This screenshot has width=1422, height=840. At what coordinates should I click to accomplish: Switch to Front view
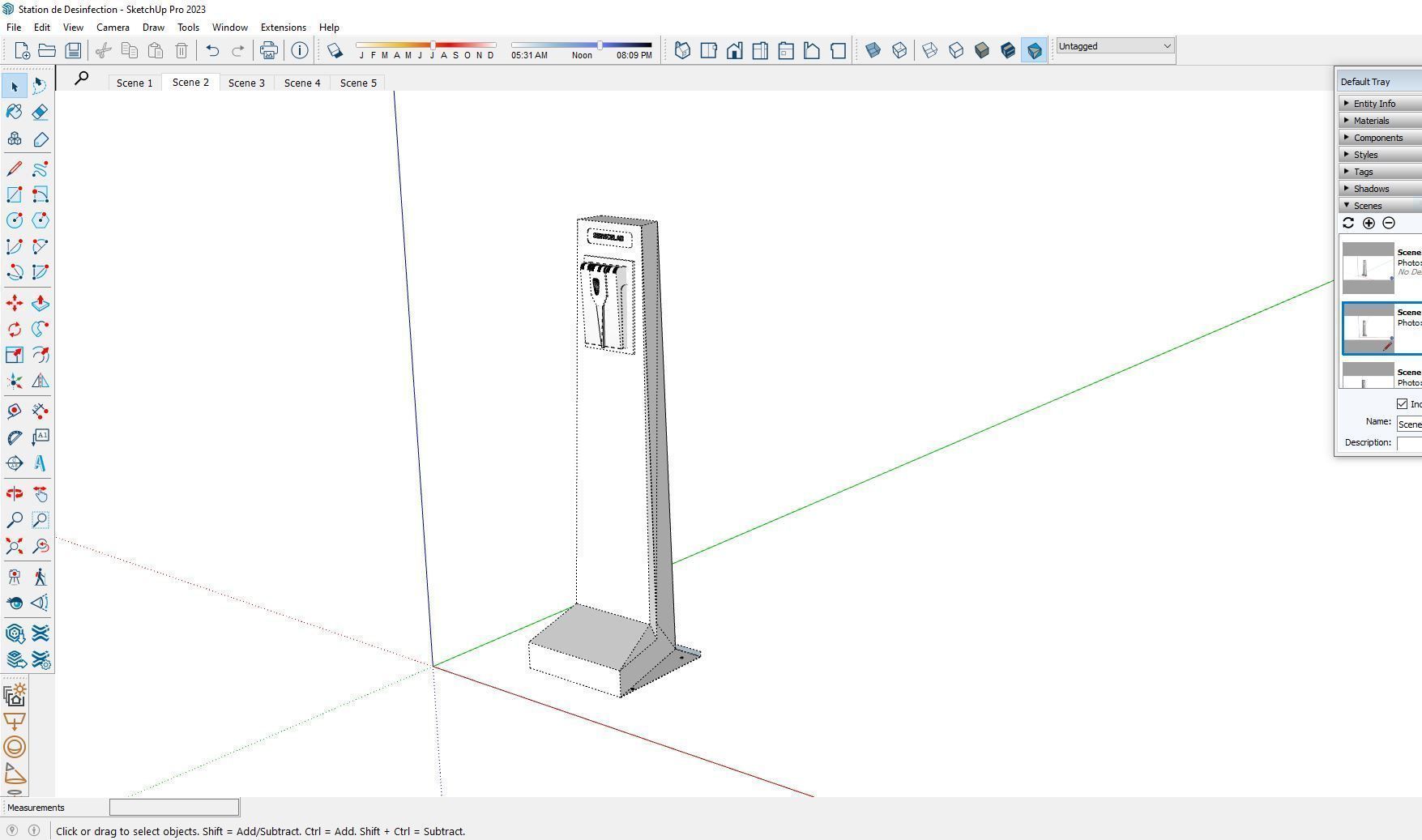(734, 51)
